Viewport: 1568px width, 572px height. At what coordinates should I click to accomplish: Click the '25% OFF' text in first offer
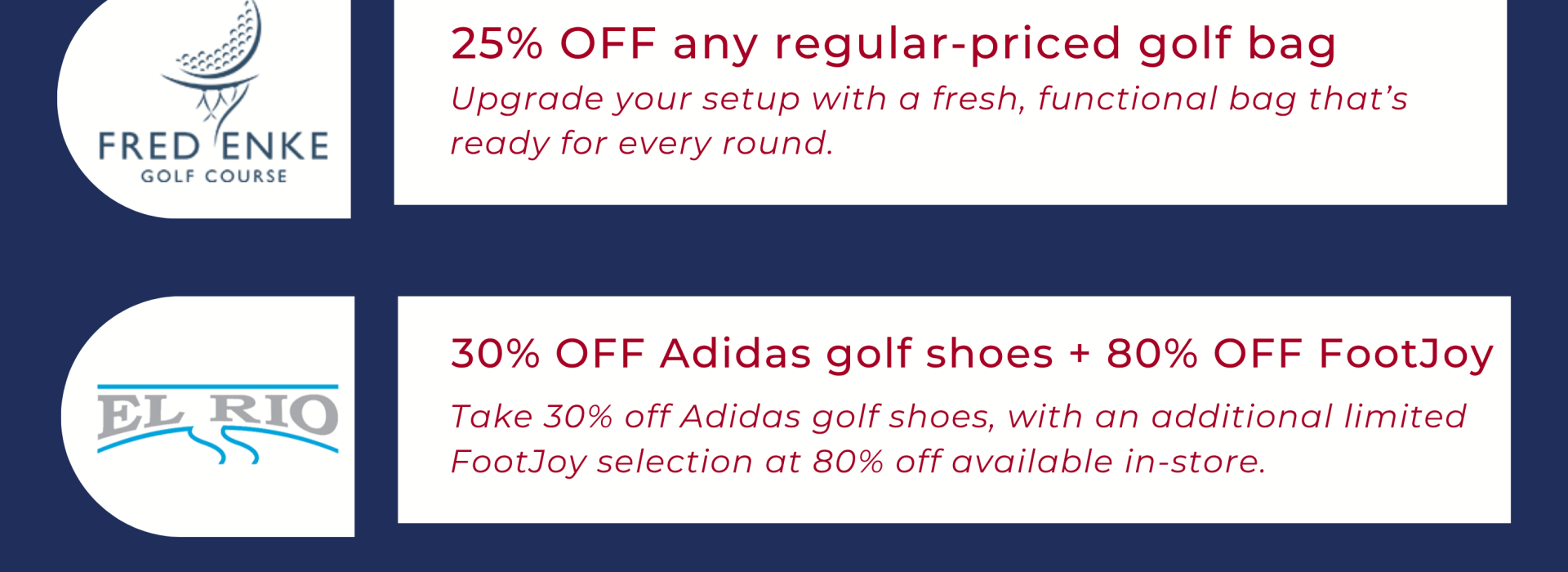click(554, 43)
